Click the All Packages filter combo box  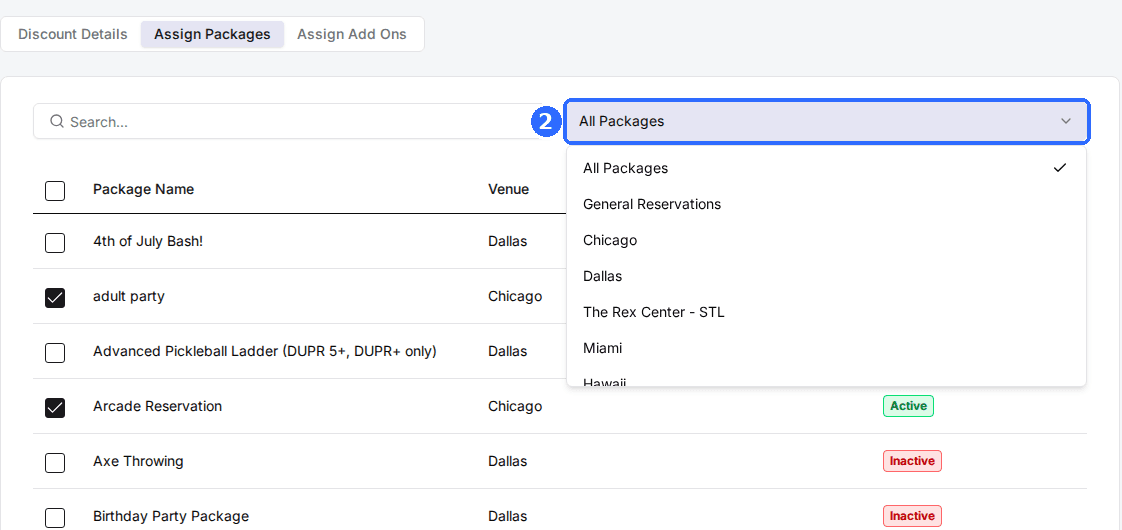pos(826,121)
